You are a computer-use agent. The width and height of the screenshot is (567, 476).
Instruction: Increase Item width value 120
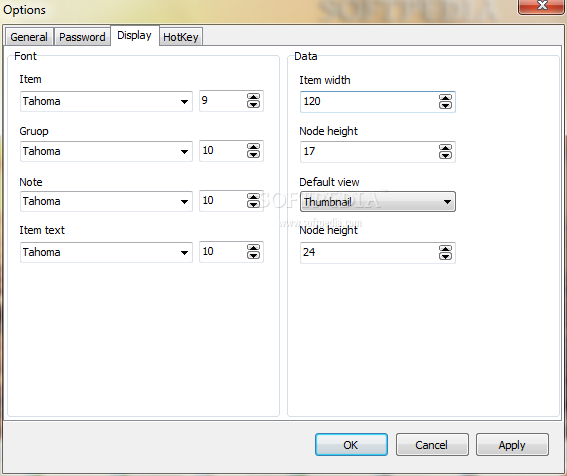445,98
